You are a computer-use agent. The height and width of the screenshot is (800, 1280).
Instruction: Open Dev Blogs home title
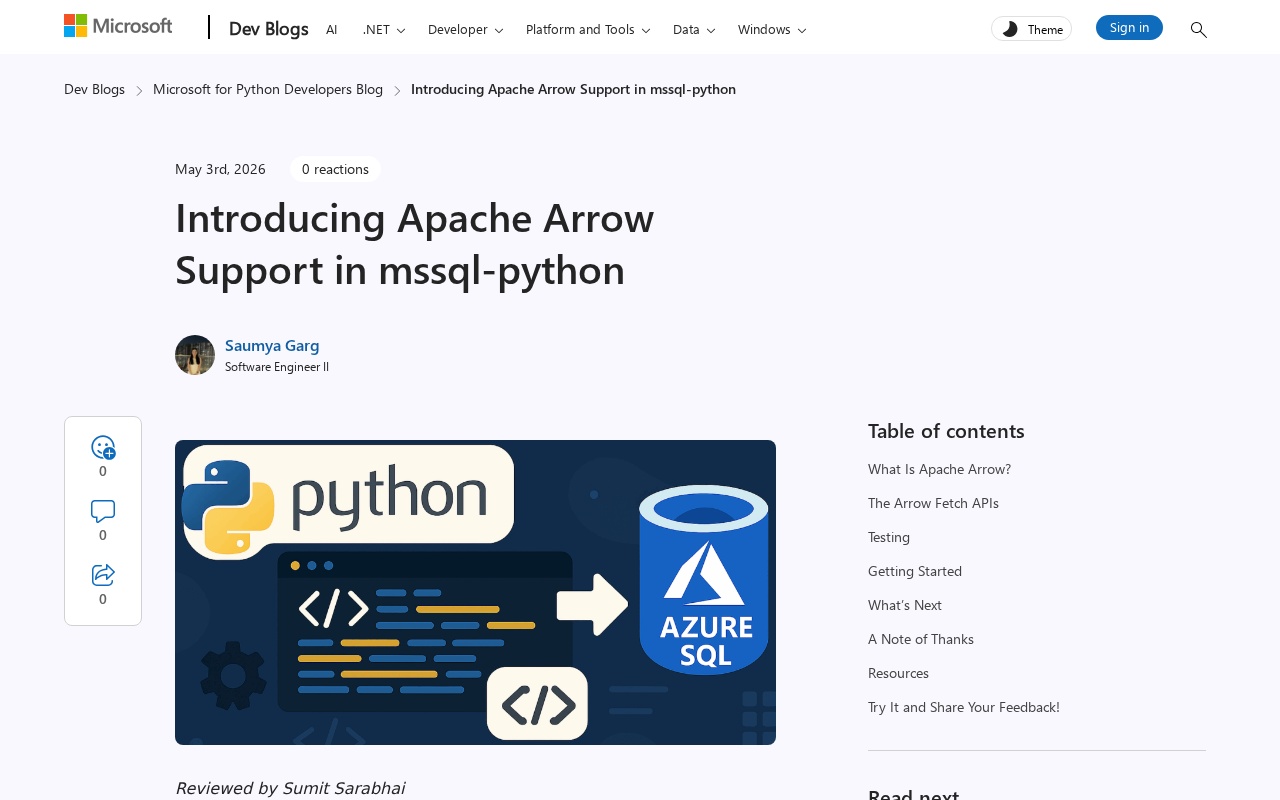pyautogui.click(x=268, y=29)
